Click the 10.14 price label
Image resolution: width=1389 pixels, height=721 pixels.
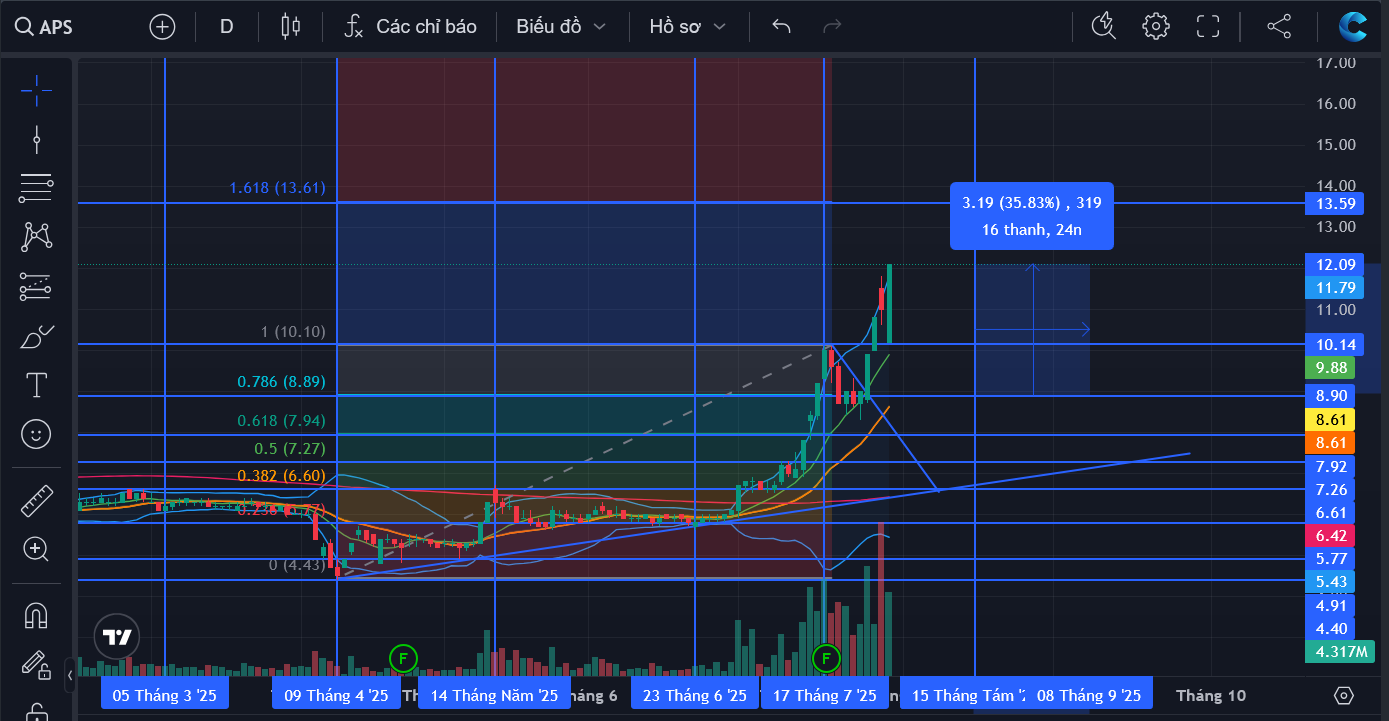pyautogui.click(x=1336, y=345)
